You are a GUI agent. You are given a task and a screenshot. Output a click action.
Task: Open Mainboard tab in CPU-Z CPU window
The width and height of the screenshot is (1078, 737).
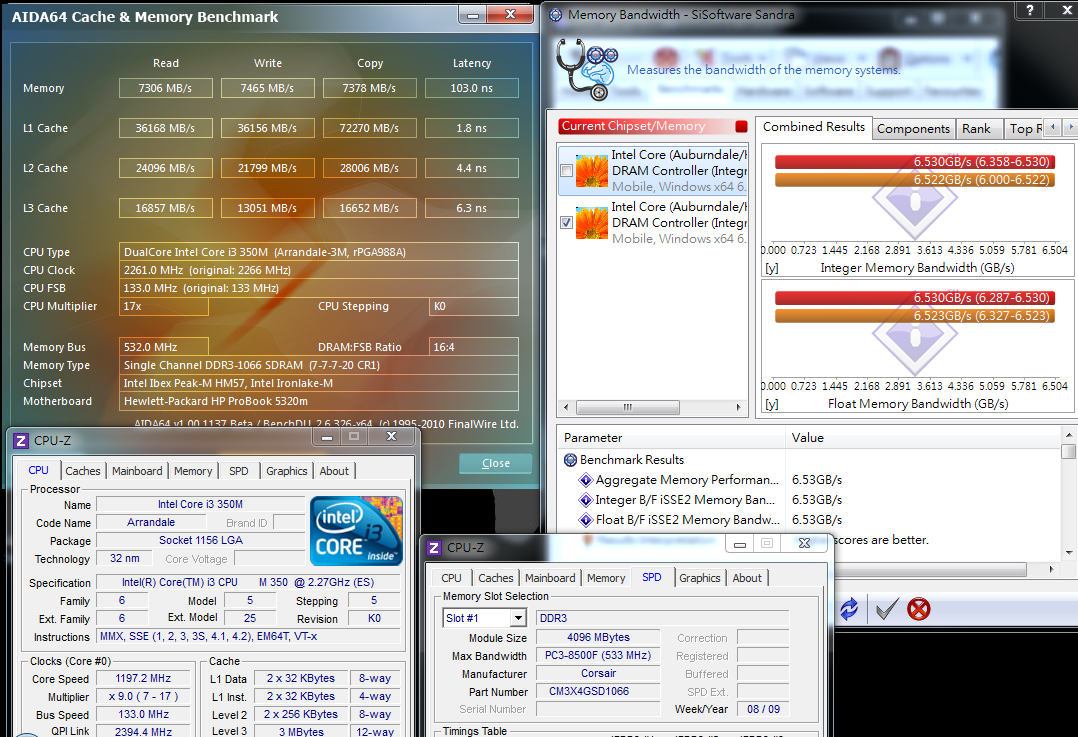pyautogui.click(x=137, y=471)
